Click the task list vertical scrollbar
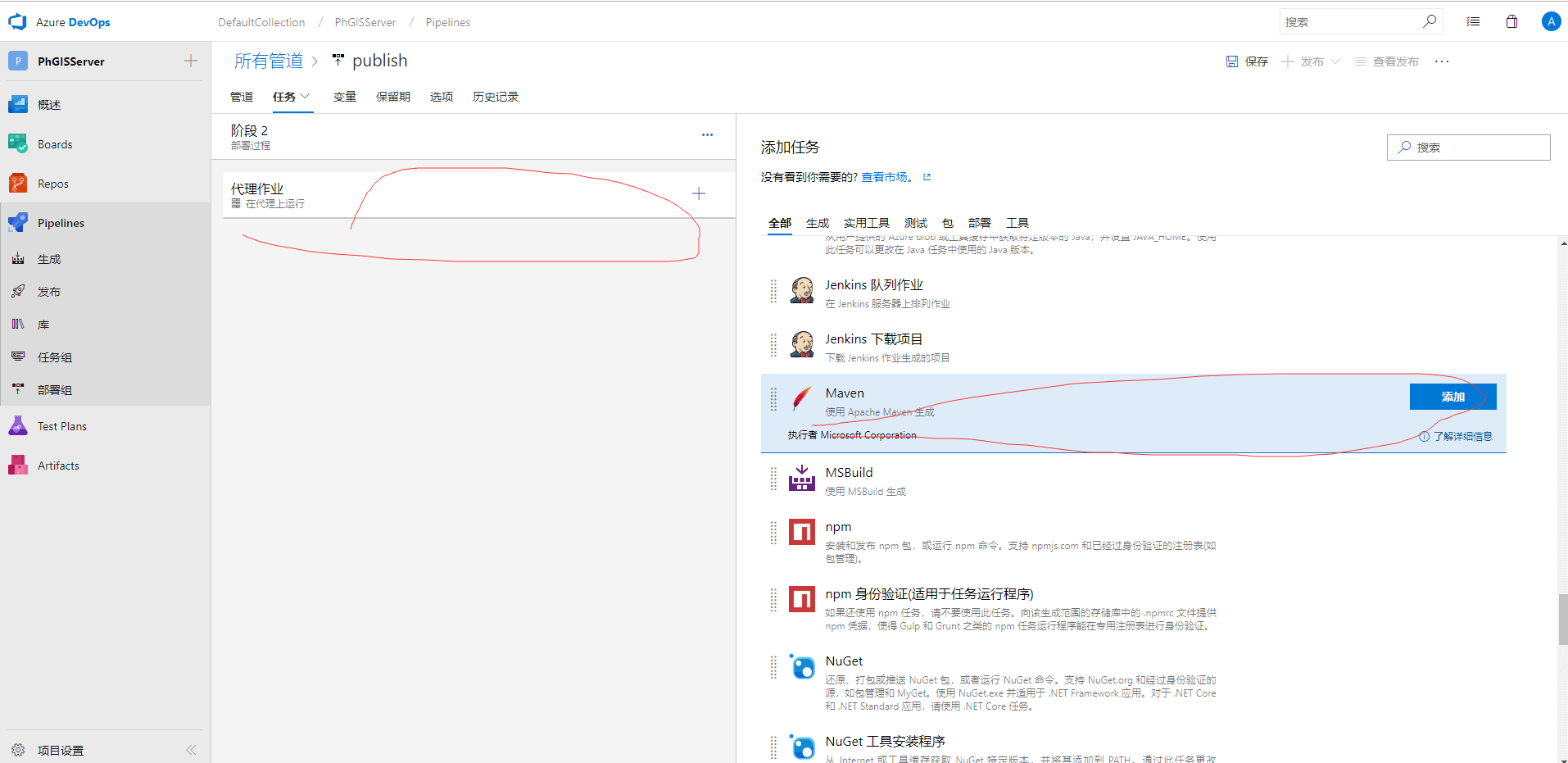The image size is (1568, 763). tap(1562, 620)
